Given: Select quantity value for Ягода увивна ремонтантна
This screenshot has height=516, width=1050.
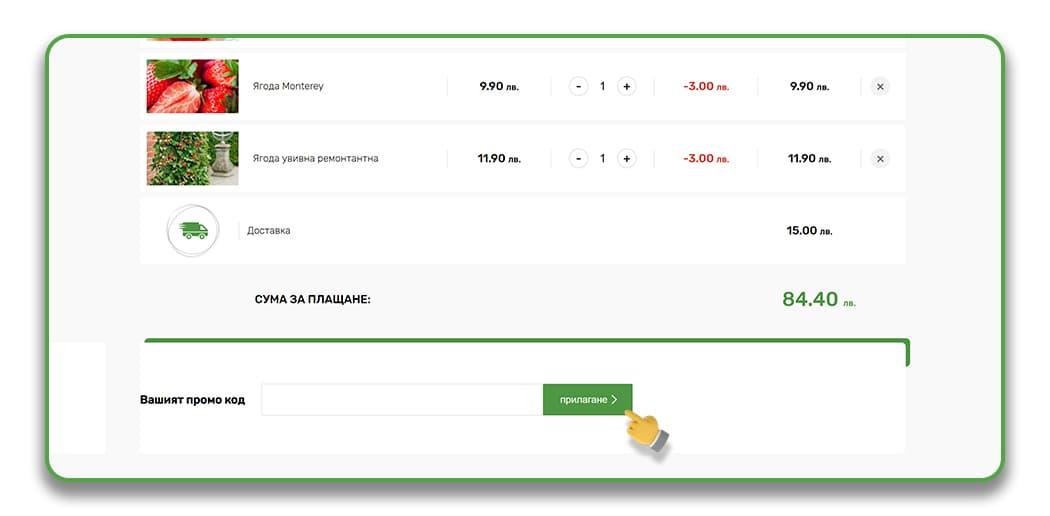Looking at the screenshot, I should (602, 159).
